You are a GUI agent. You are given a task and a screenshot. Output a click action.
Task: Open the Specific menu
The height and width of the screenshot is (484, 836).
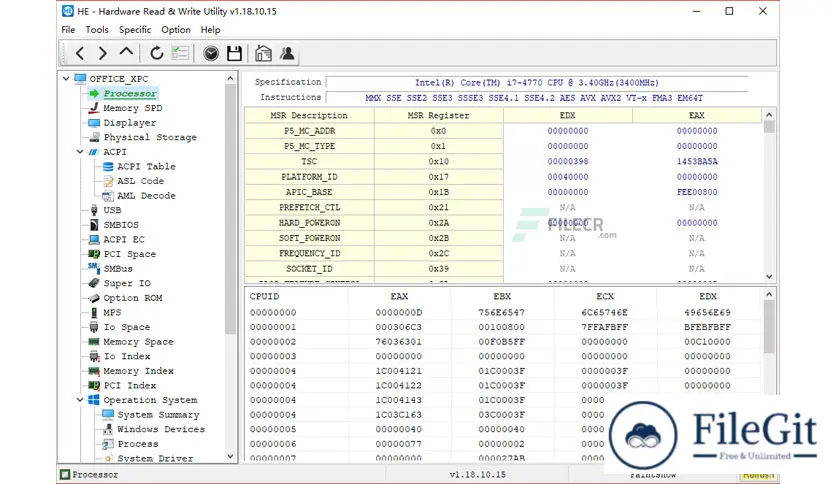[135, 30]
